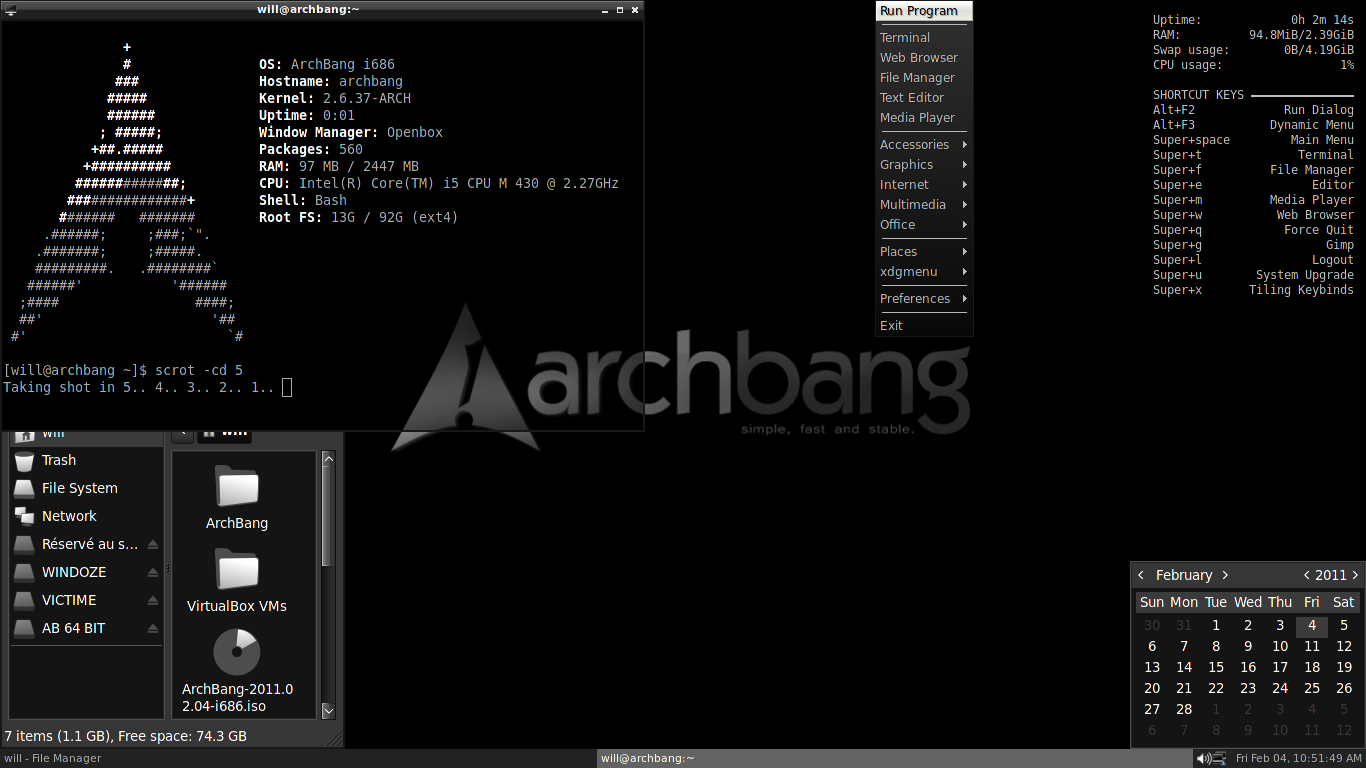Viewport: 1366px width, 768px height.
Task: Expand the Office submenu
Action: point(924,224)
